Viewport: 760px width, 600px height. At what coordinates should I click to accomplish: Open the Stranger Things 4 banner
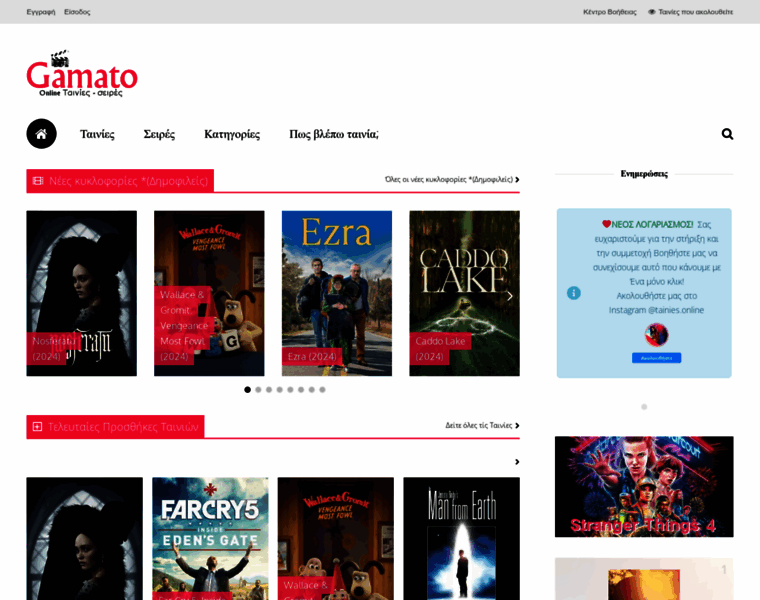tap(644, 487)
